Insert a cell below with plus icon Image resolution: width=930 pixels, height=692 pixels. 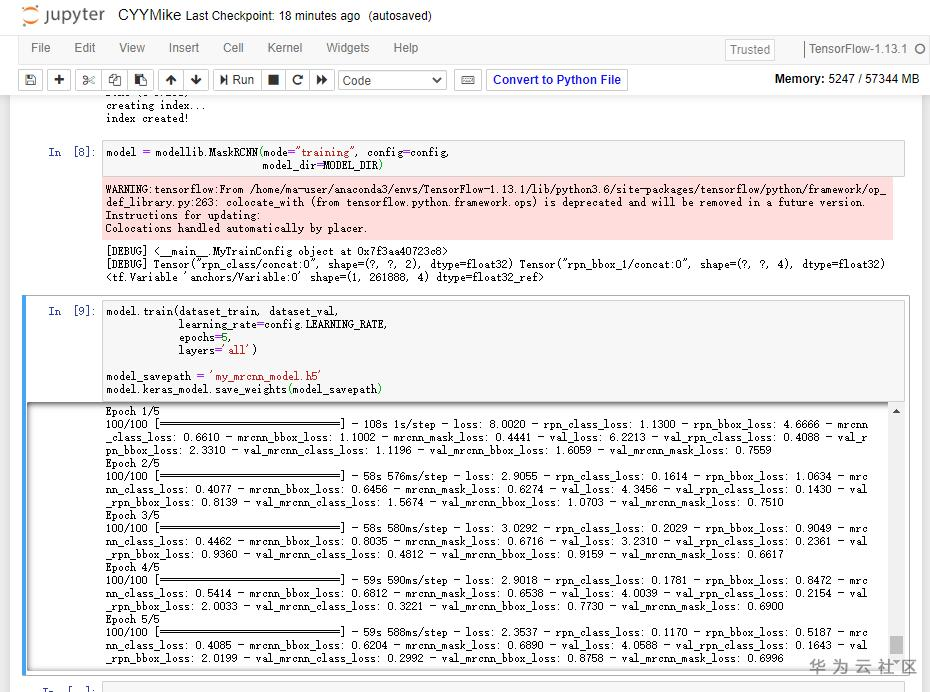[x=59, y=80]
